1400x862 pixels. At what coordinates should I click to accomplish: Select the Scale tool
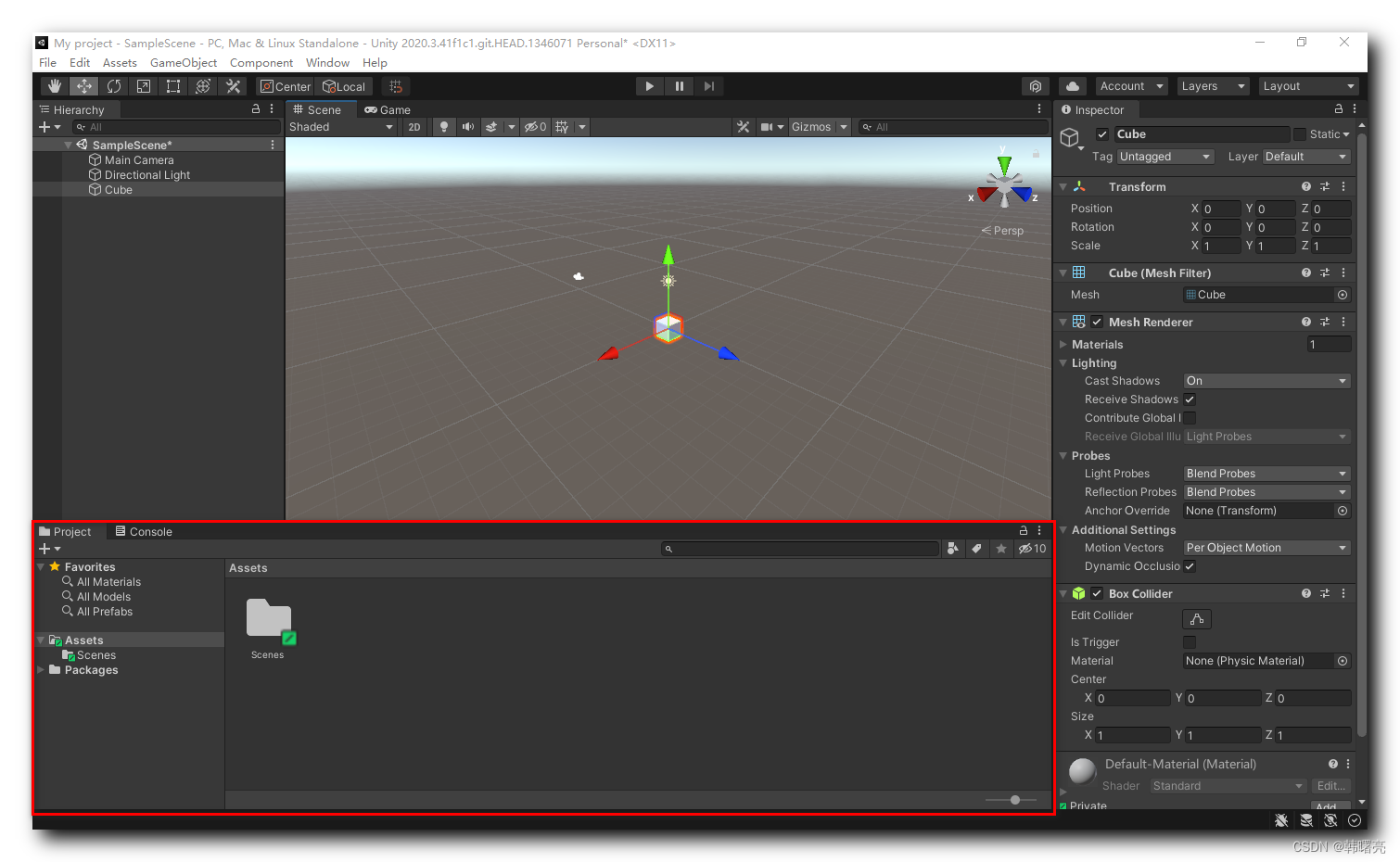(x=144, y=86)
